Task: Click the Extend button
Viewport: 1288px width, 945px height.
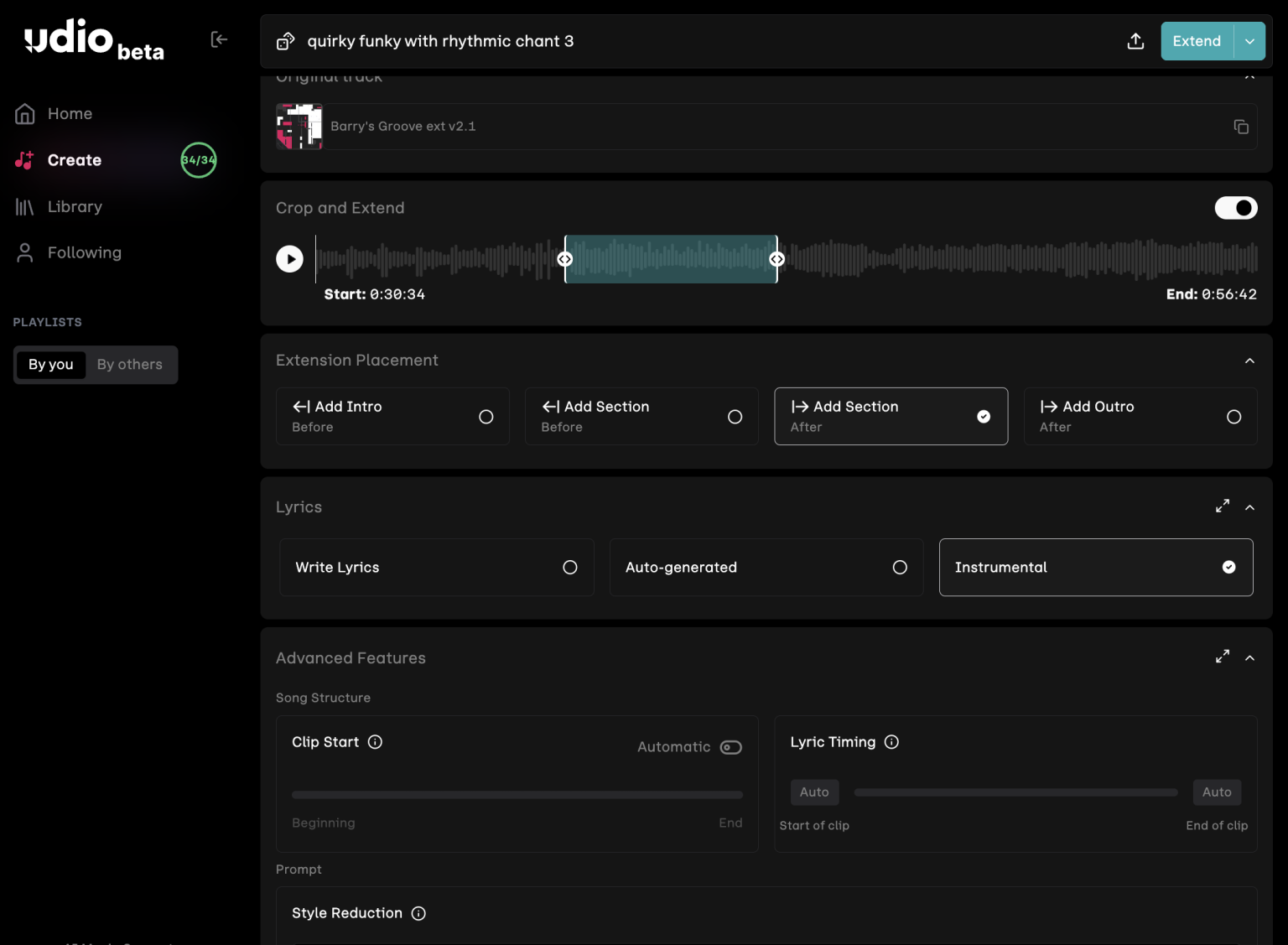Action: point(1197,40)
